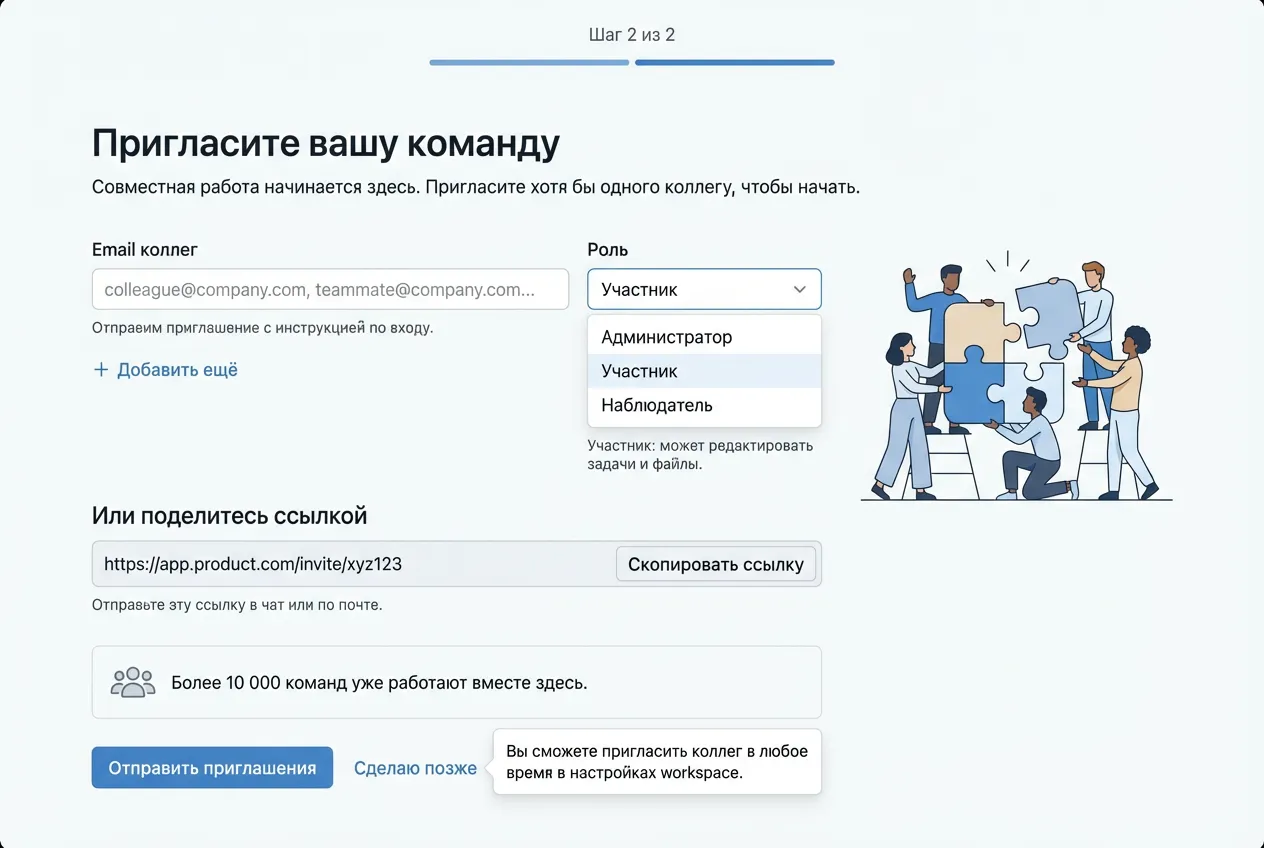Click the puzzle team illustration
Viewport: 1264px width, 848px height.
click(x=1015, y=380)
